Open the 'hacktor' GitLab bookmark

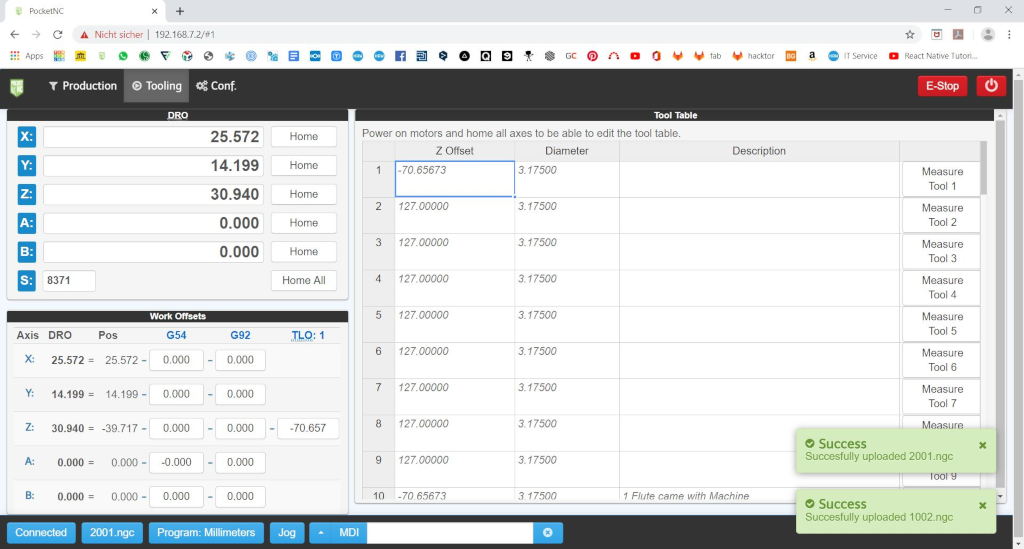(x=754, y=56)
